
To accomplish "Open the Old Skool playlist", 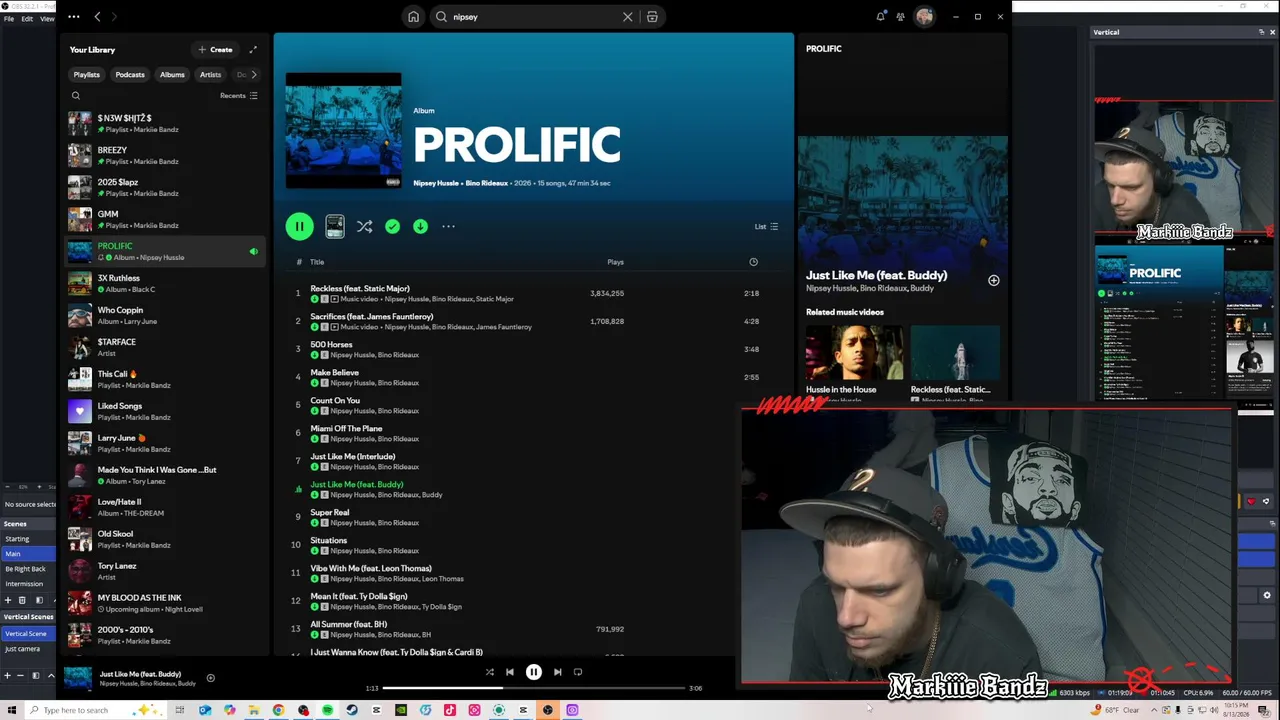I will tap(164, 539).
